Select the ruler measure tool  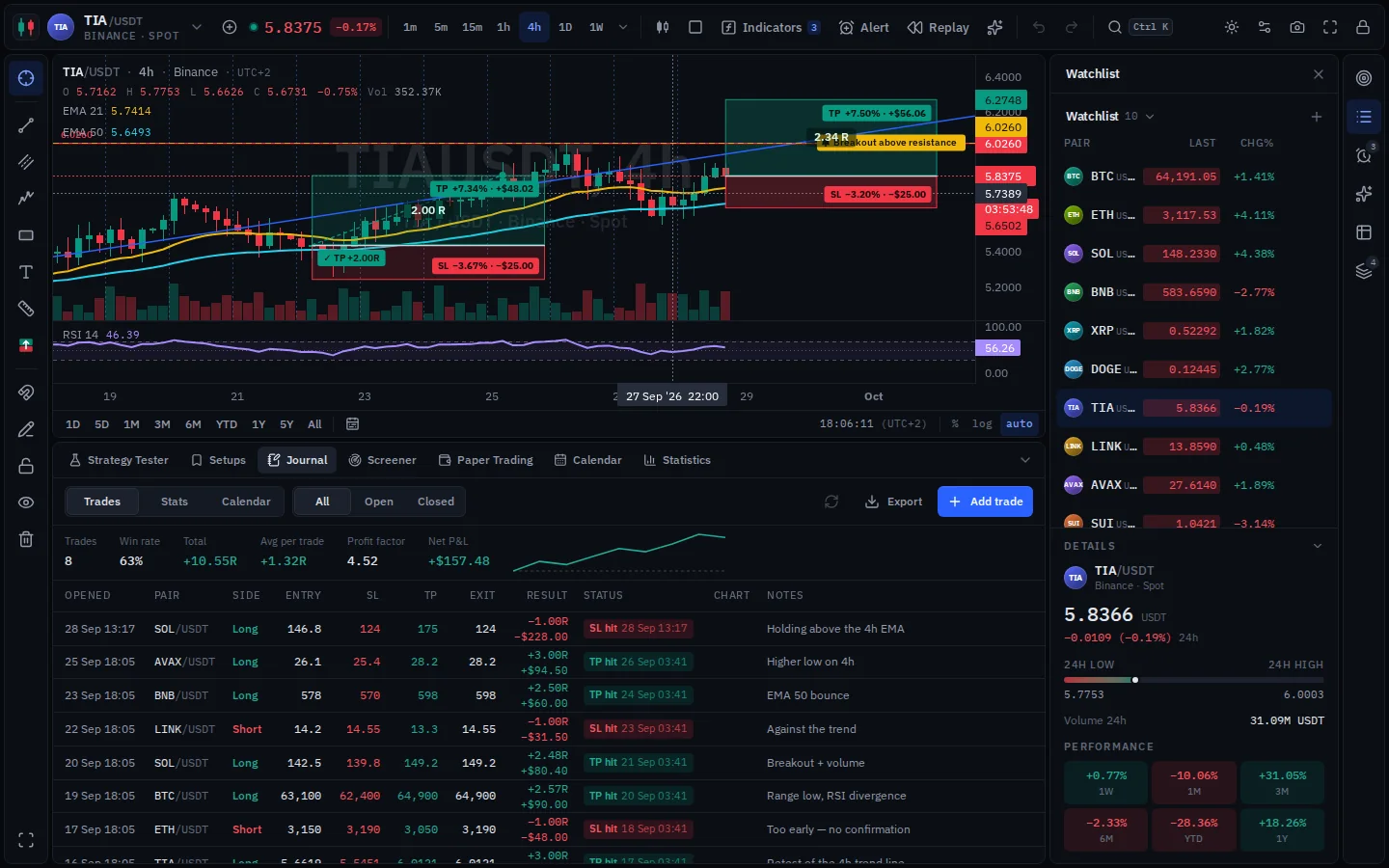[x=26, y=309]
